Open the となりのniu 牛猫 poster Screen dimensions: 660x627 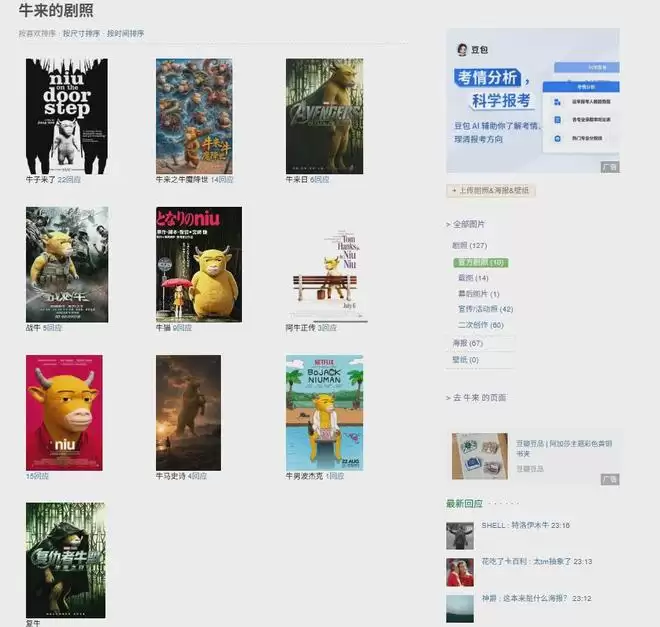(x=199, y=264)
